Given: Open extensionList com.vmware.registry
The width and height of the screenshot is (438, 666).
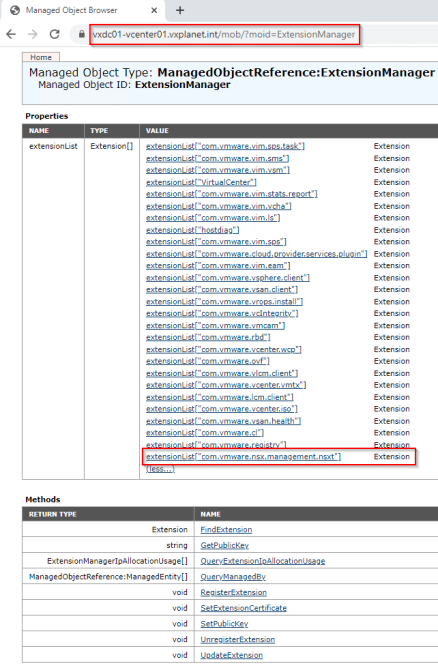Looking at the screenshot, I should (x=216, y=445).
